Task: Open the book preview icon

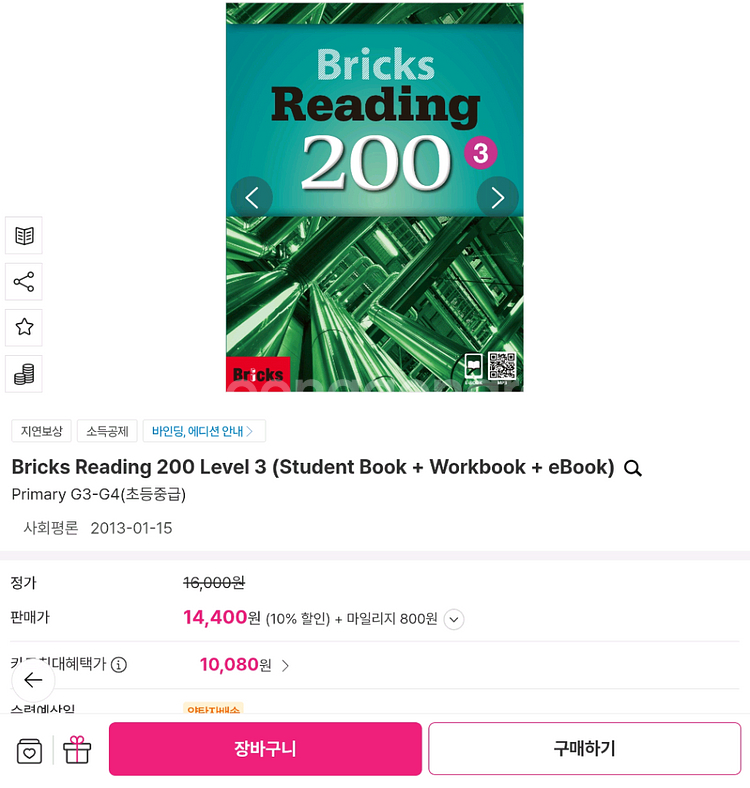Action: (24, 235)
